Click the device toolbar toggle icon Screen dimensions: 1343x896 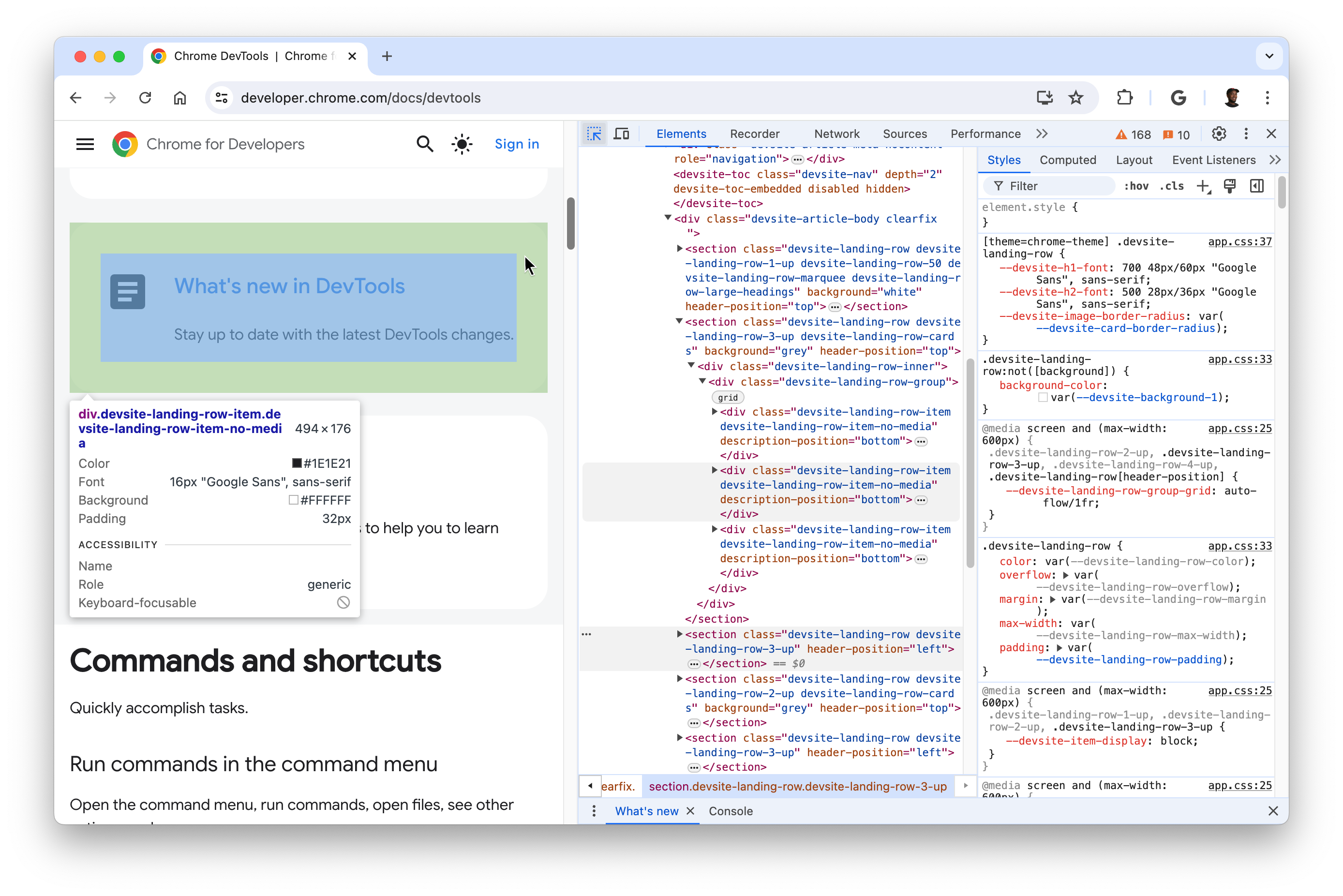622,134
